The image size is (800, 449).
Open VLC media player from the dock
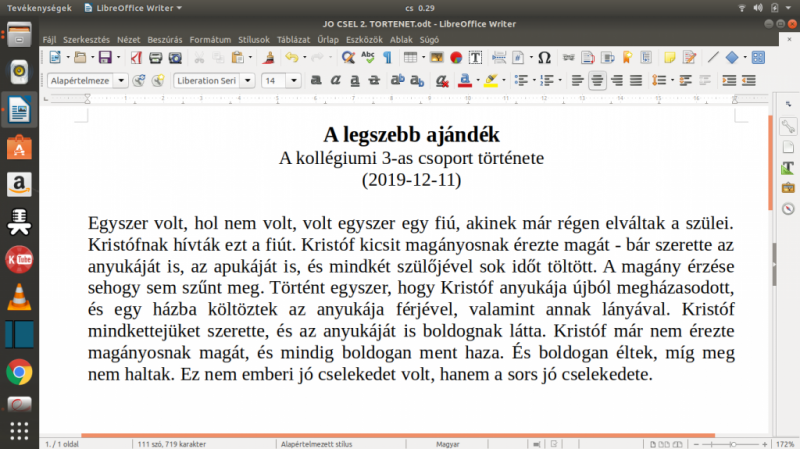[17, 296]
